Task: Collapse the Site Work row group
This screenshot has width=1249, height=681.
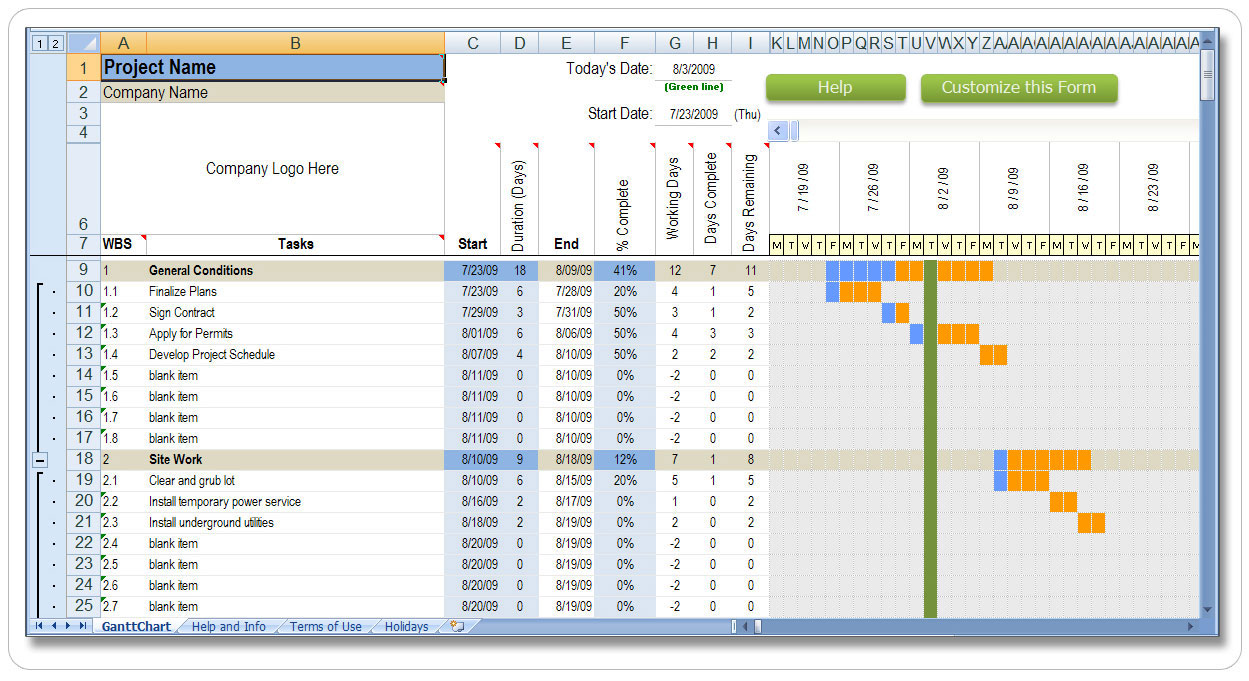Action: 40,460
